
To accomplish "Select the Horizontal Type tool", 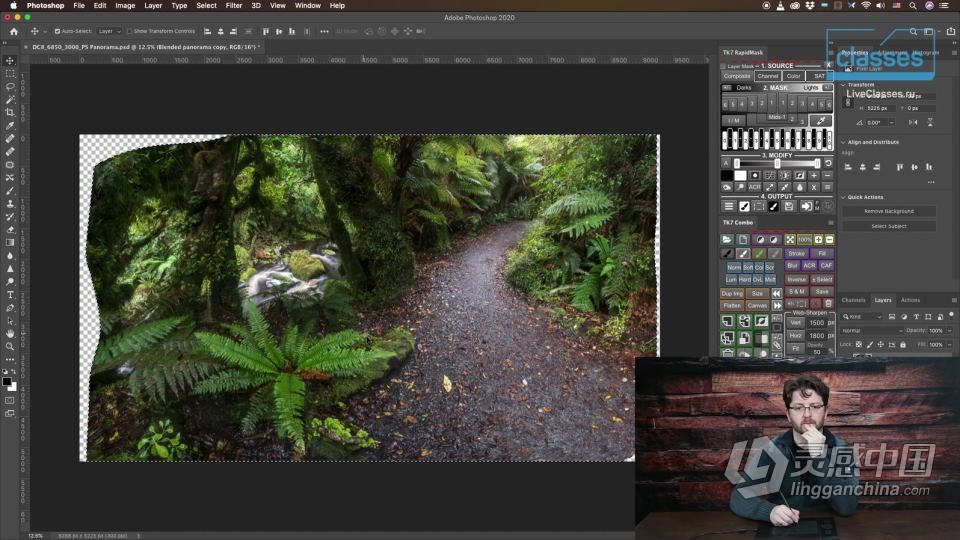I will 10,295.
